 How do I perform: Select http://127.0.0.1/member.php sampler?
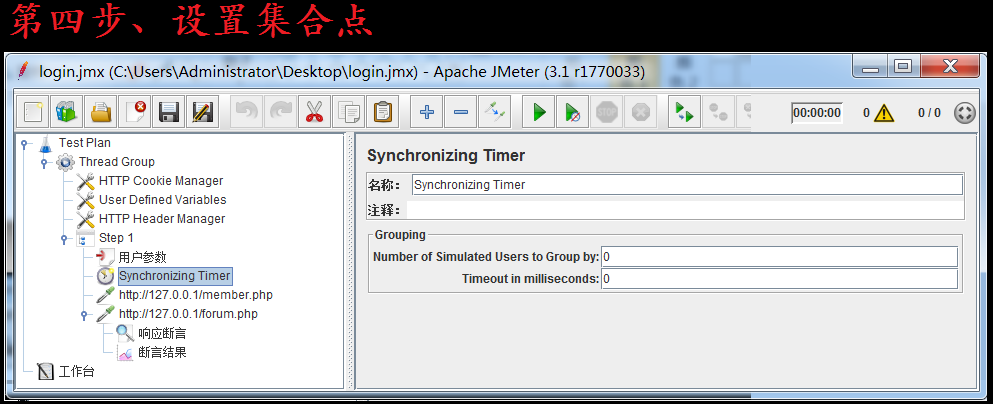(x=196, y=294)
